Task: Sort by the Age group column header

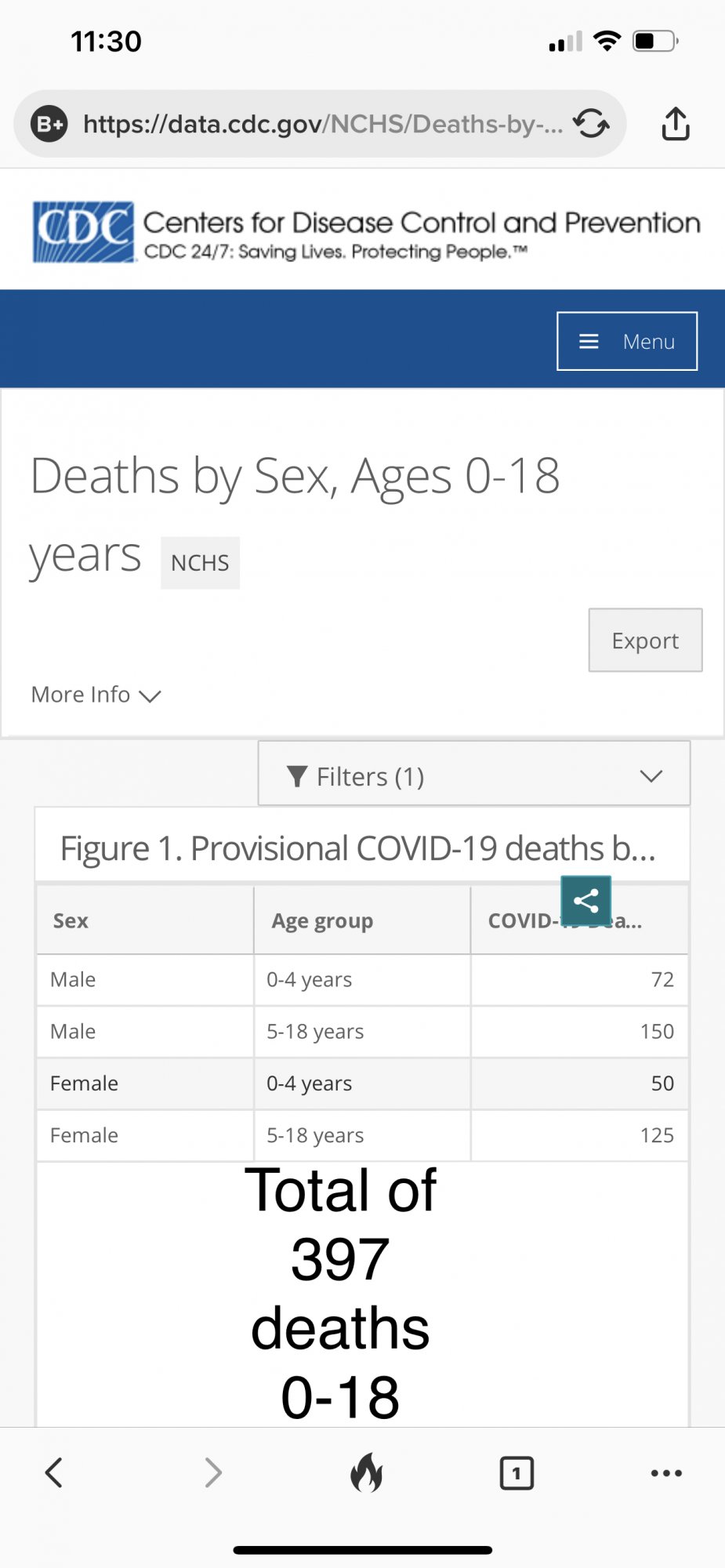Action: pos(322,920)
